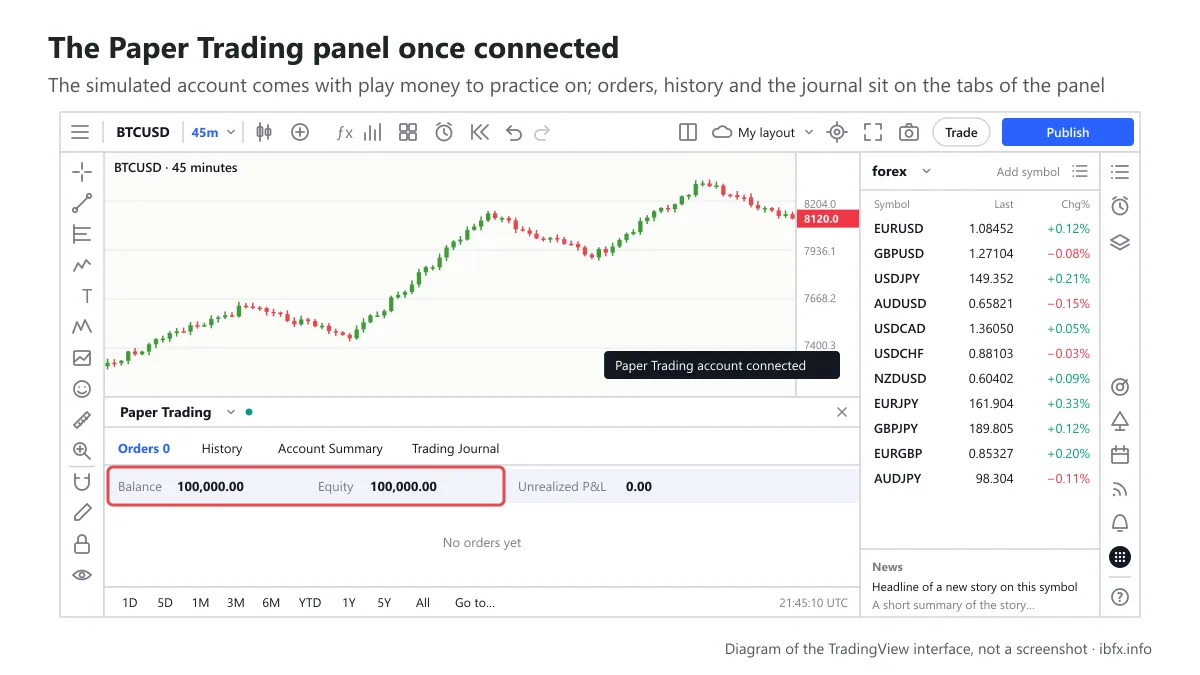Open the hamburger main menu
The image size is (1200, 675).
click(x=80, y=132)
